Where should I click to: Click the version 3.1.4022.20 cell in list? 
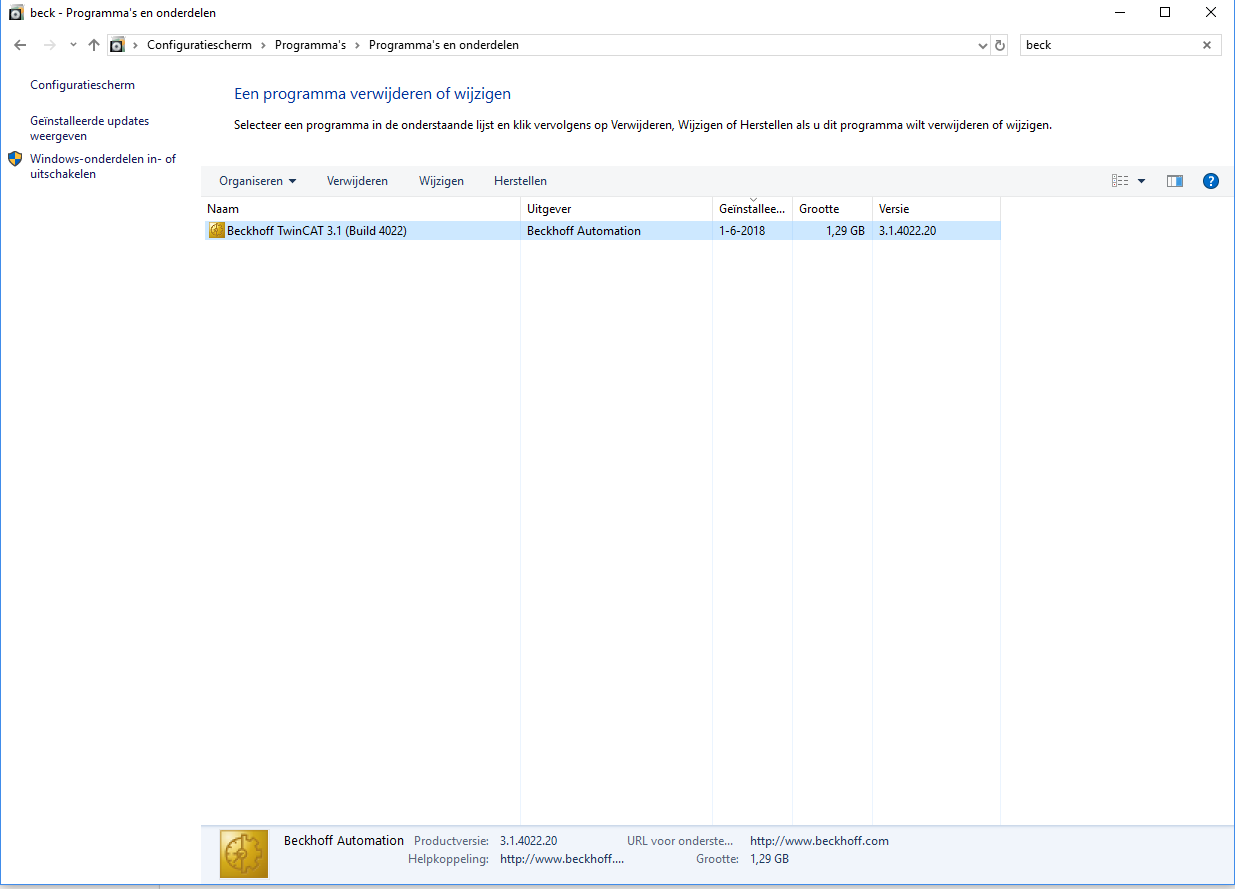pos(908,231)
